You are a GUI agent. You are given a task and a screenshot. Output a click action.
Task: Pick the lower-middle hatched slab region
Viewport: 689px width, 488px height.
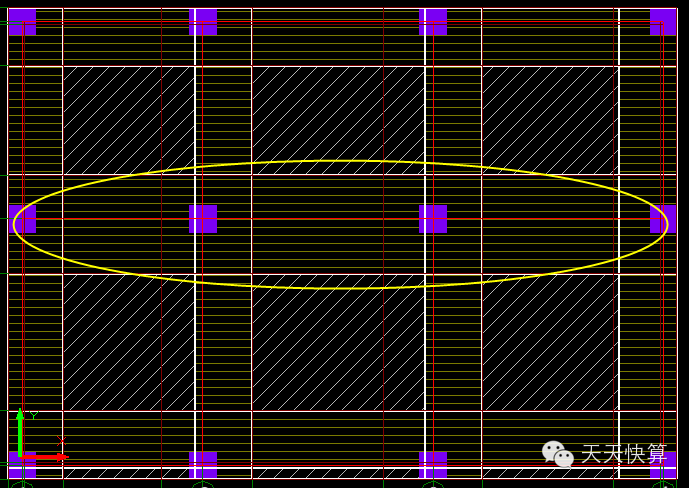pos(338,343)
